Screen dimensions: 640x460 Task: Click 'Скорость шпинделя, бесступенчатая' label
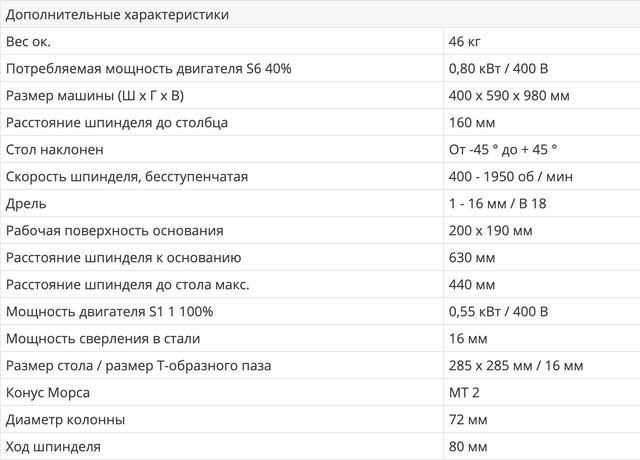[127, 177]
